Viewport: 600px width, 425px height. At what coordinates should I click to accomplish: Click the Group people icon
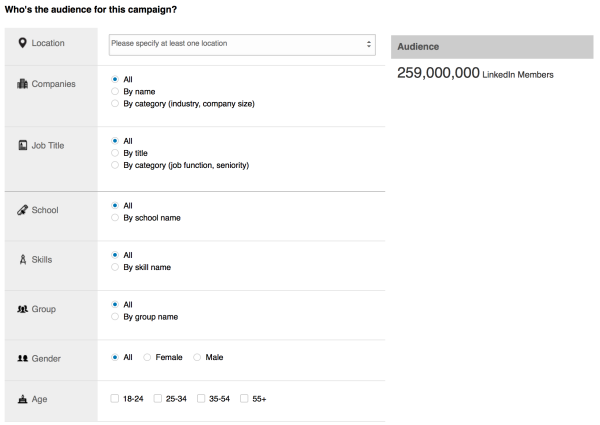tap(23, 309)
